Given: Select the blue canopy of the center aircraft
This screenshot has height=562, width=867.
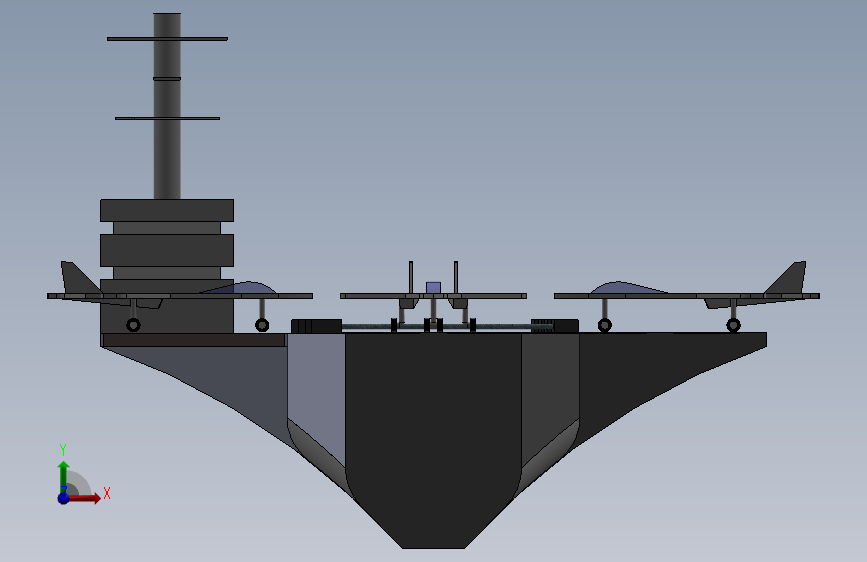Looking at the screenshot, I should click(434, 288).
